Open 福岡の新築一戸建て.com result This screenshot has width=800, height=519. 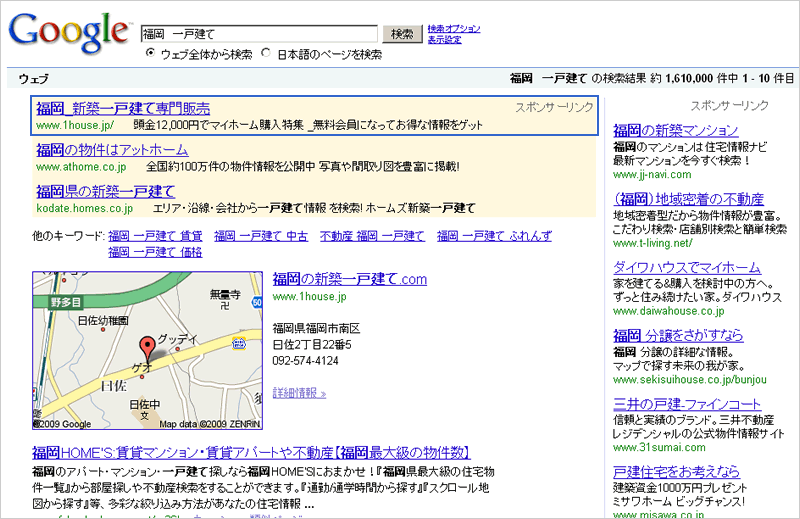pyautogui.click(x=349, y=279)
